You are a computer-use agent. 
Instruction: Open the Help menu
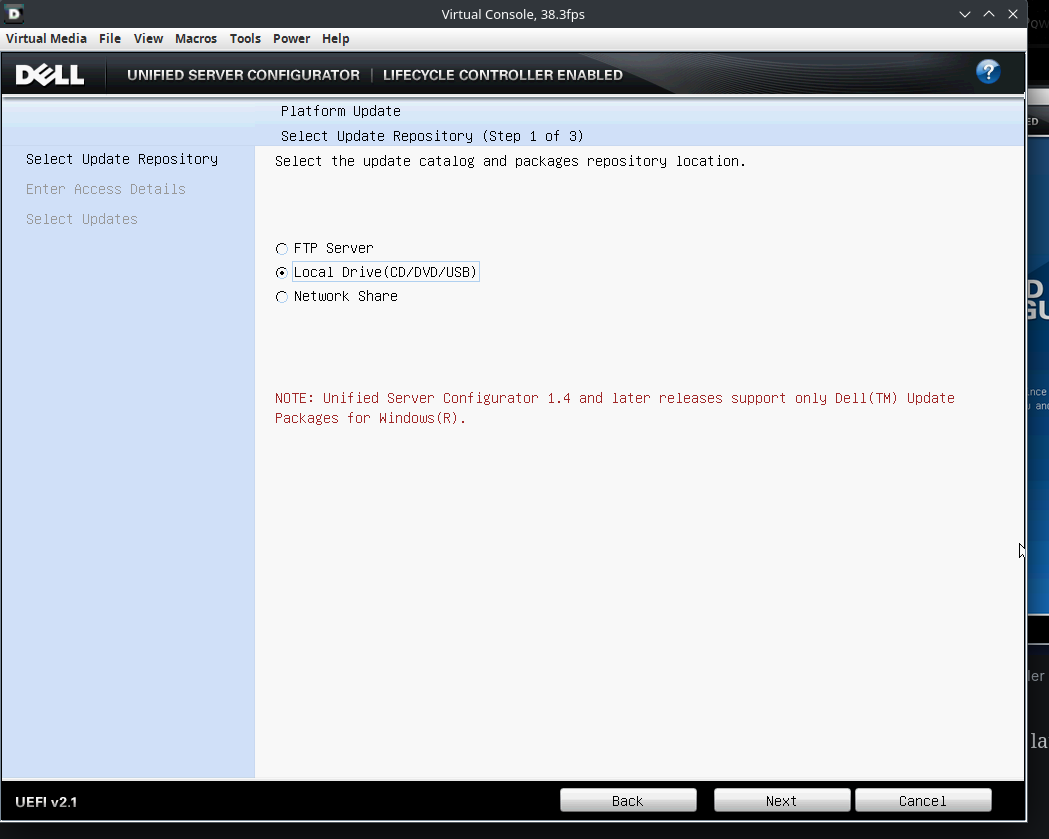click(x=336, y=38)
